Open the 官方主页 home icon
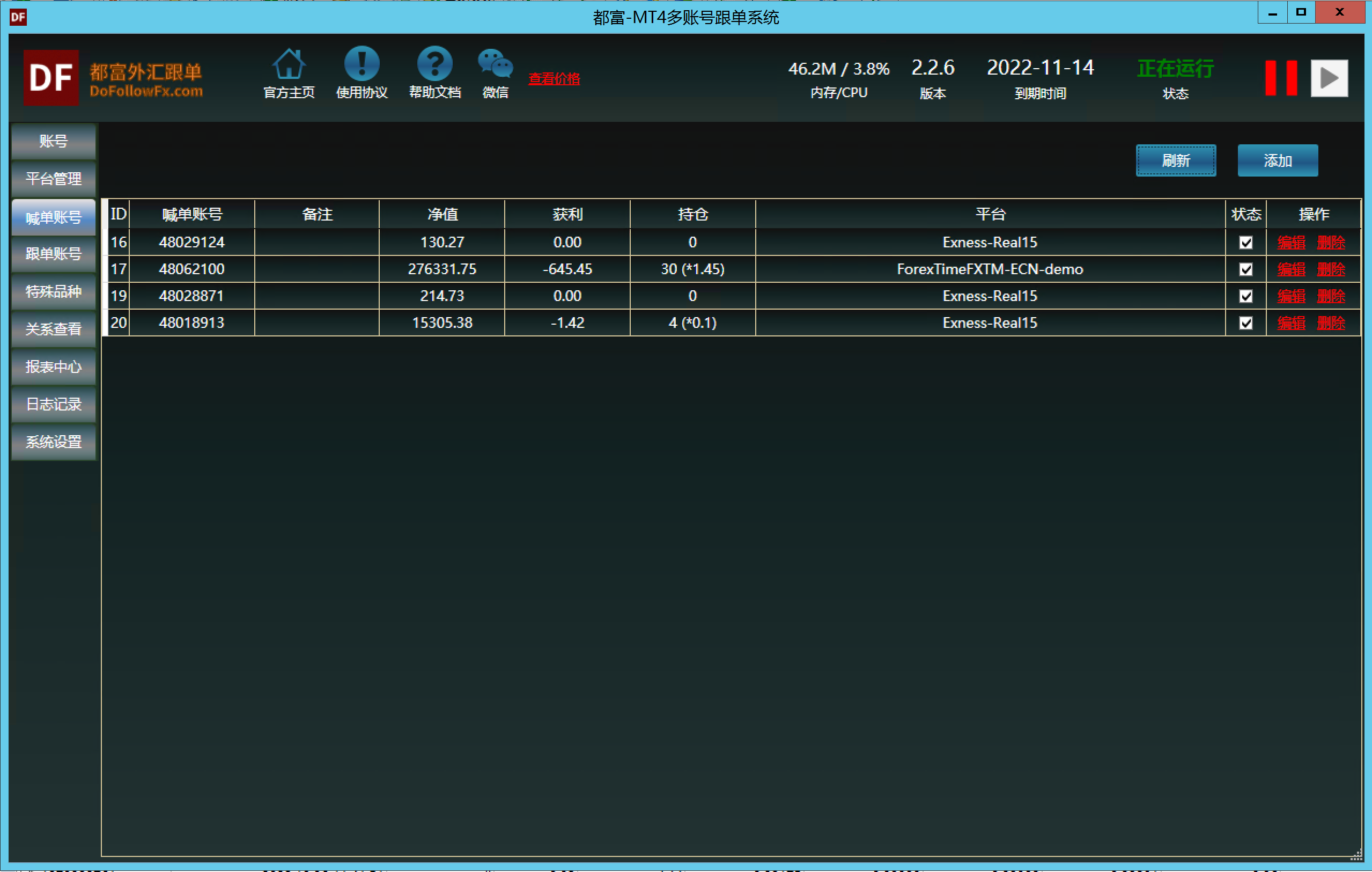1372x872 pixels. coord(289,64)
